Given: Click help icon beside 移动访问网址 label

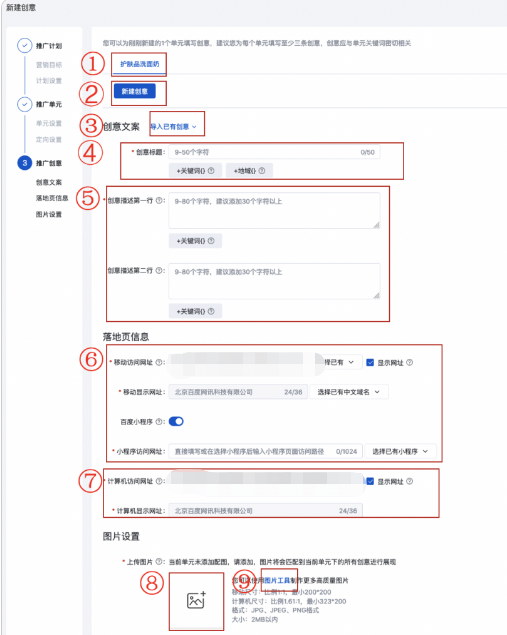Looking at the screenshot, I should pyautogui.click(x=159, y=362).
